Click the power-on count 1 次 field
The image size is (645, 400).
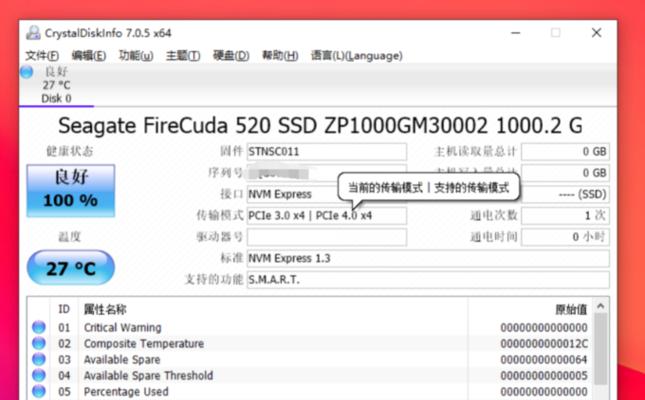click(565, 216)
